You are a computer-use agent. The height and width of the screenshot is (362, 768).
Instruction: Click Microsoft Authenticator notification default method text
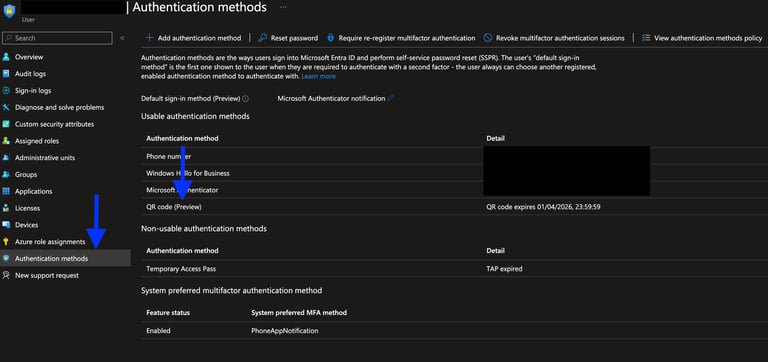click(x=331, y=98)
